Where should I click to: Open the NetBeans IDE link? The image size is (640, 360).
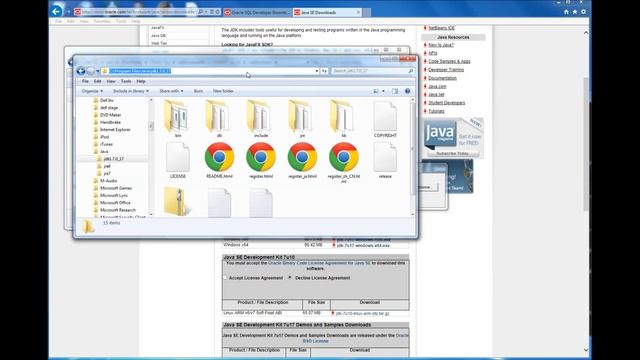click(441, 28)
